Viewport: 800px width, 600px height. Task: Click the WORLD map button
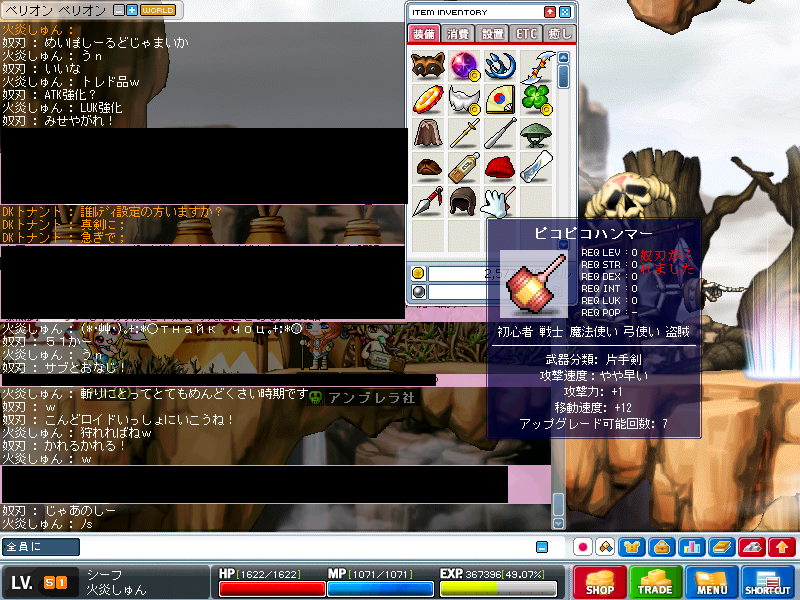(158, 10)
